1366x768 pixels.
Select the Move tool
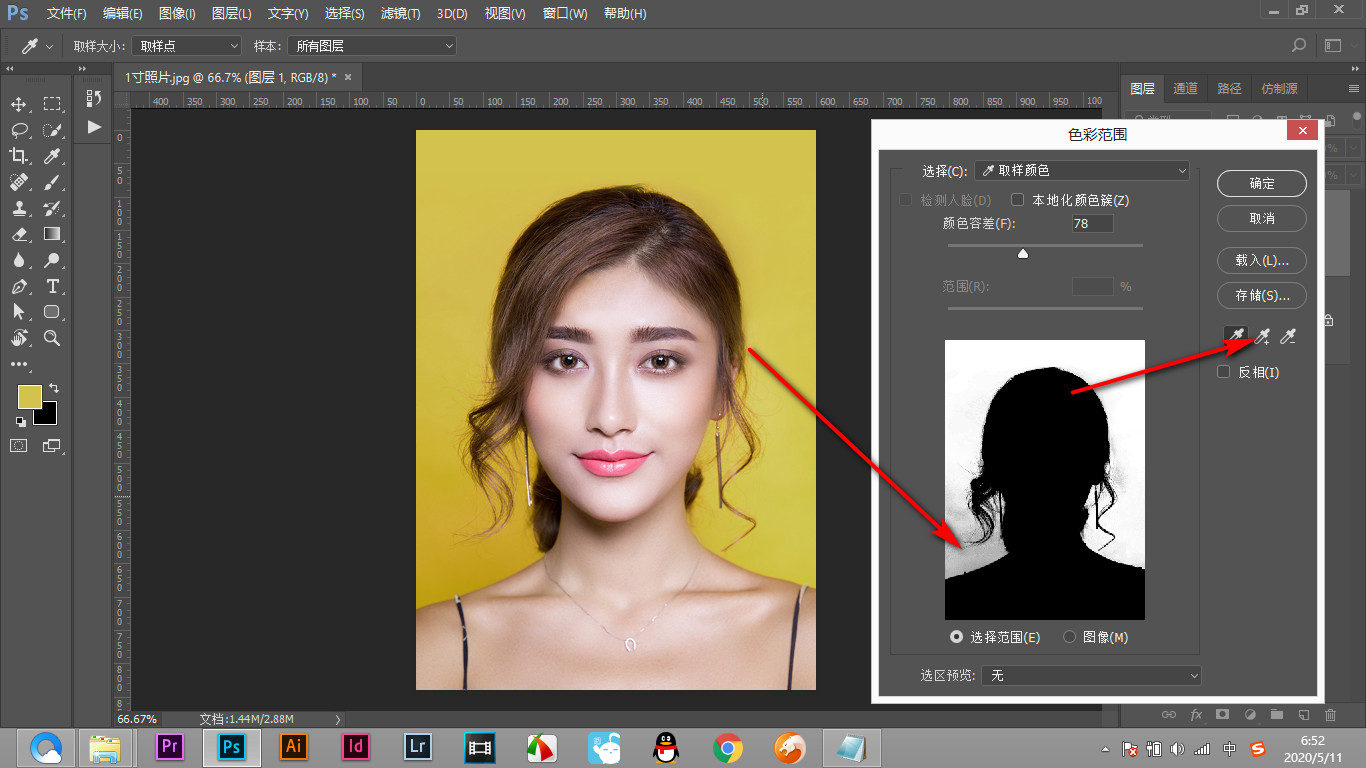coord(19,104)
